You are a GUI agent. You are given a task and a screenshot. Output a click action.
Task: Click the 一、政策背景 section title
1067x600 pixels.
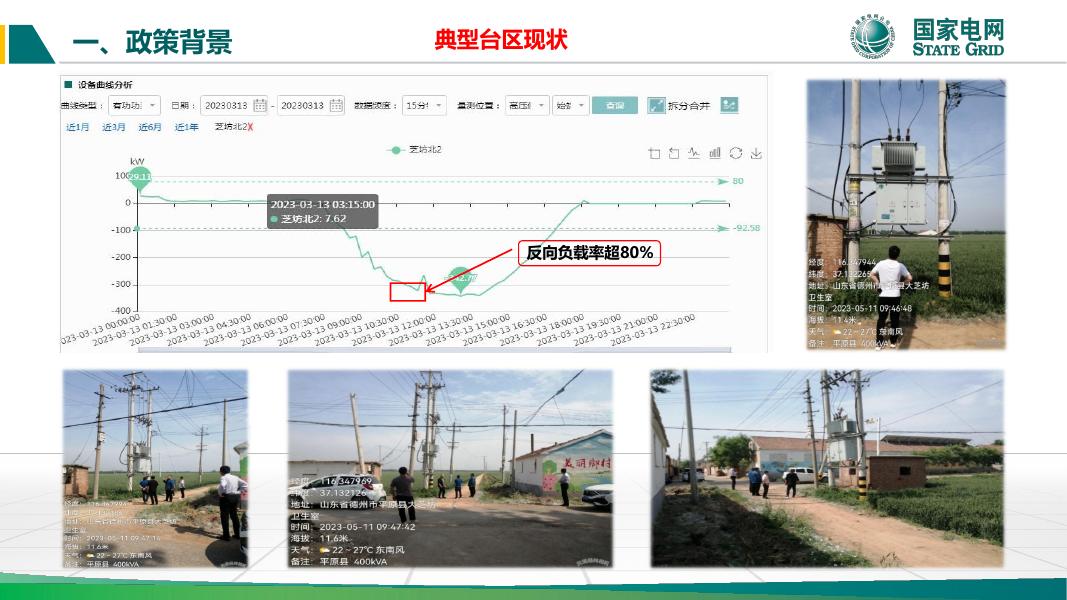click(152, 41)
